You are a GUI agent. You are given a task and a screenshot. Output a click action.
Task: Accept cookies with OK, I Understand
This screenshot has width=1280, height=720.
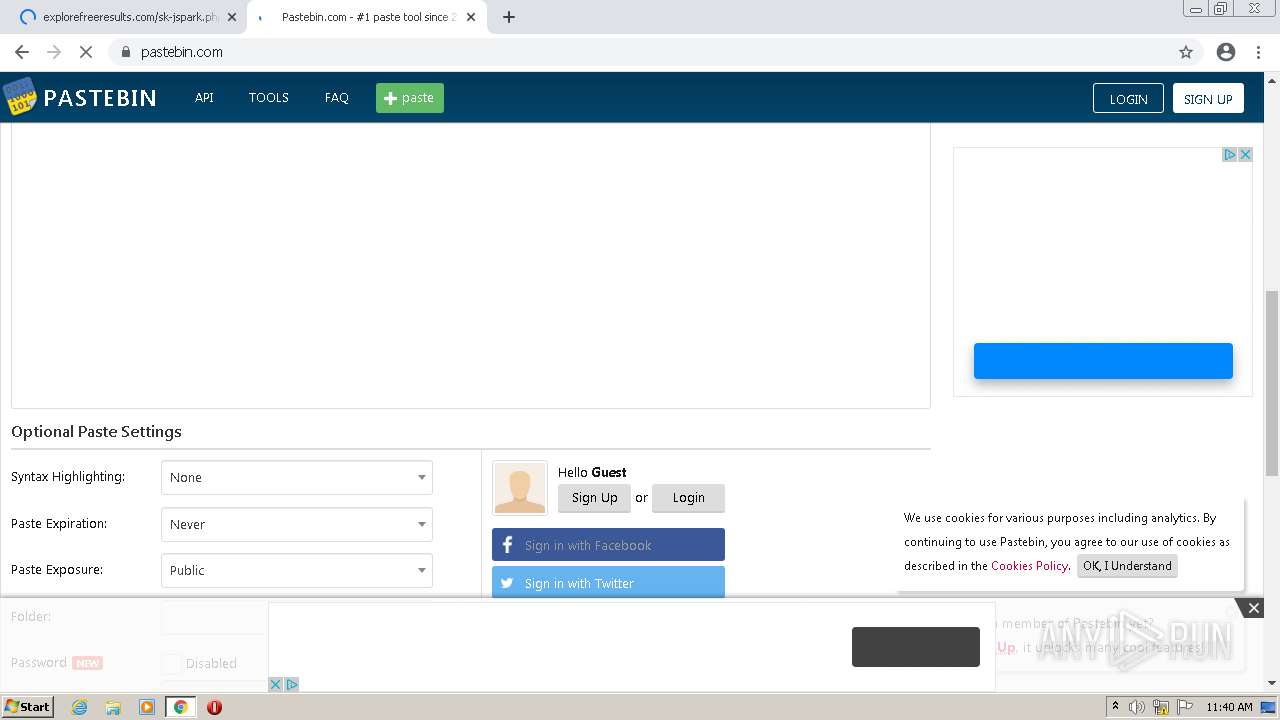(x=1127, y=566)
